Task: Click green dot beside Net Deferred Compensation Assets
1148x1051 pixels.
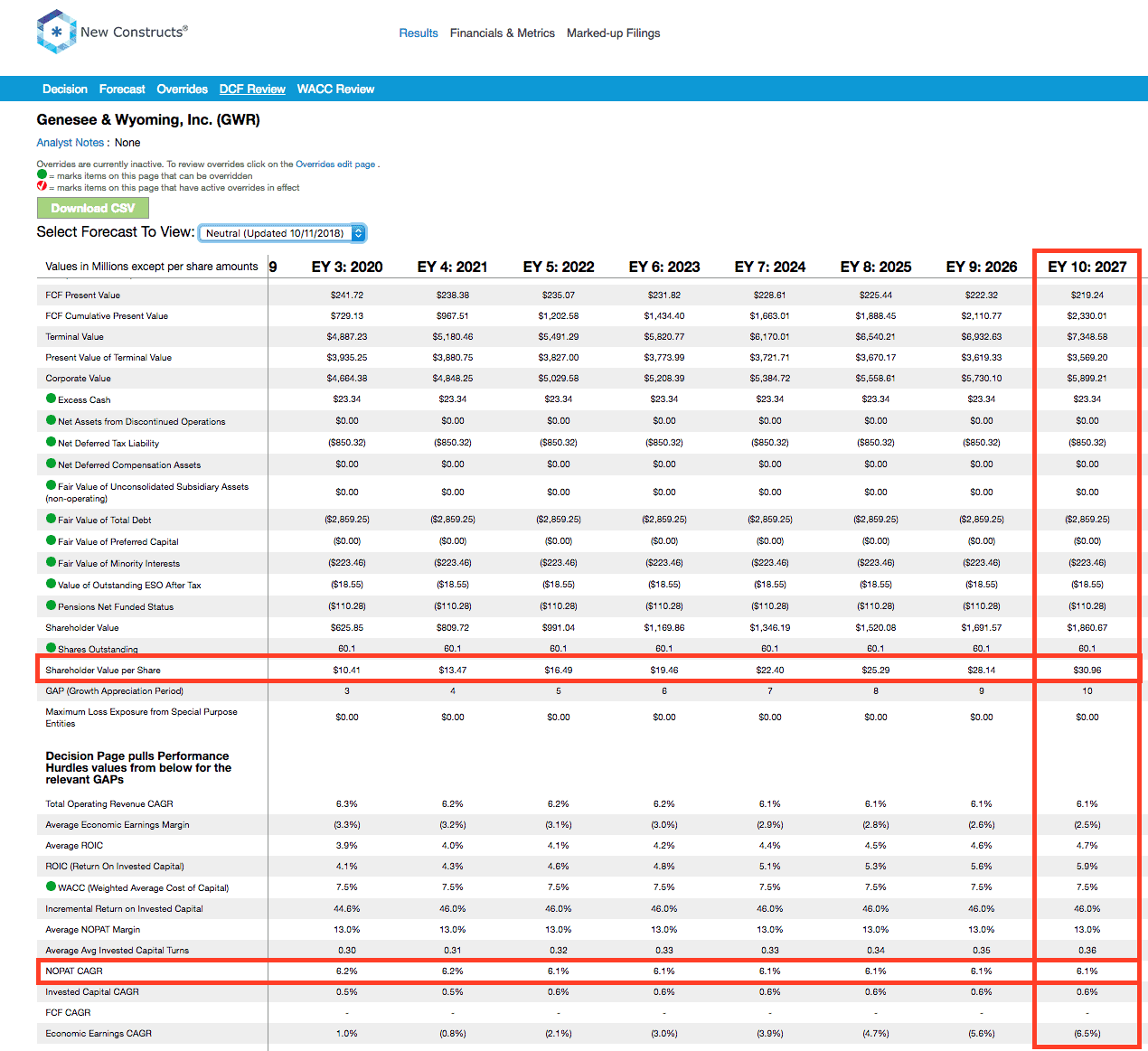Action: [52, 464]
